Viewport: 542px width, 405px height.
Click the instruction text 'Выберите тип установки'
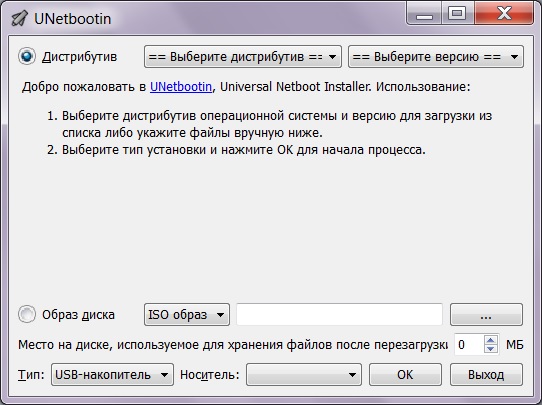tap(134, 150)
